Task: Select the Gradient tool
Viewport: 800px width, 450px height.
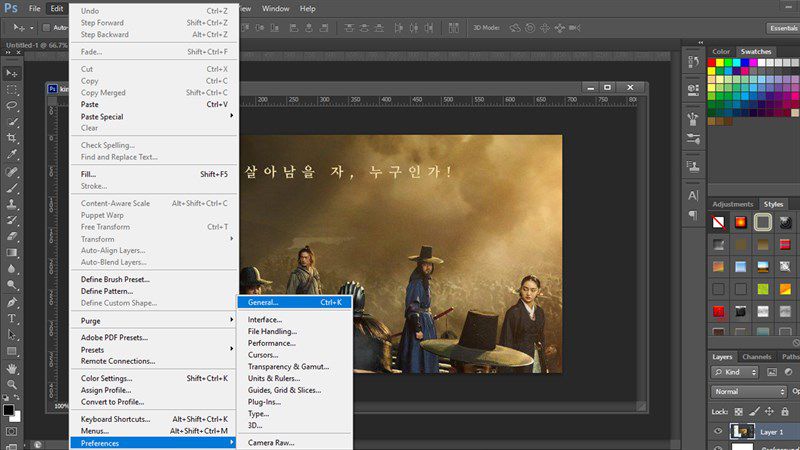Action: (11, 253)
